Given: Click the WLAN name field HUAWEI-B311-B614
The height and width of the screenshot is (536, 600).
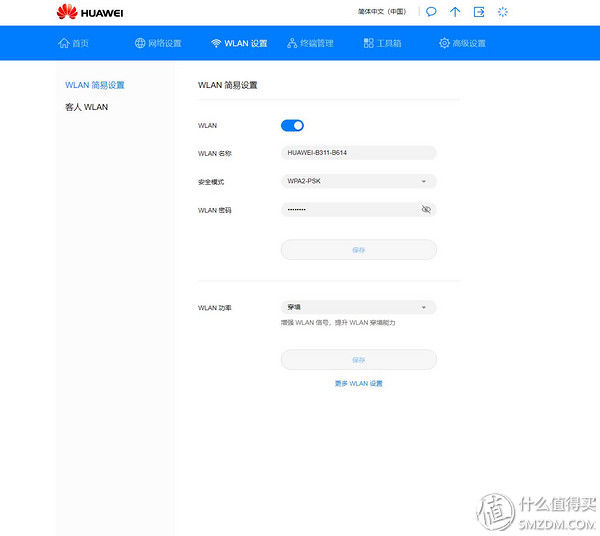Looking at the screenshot, I should 359,153.
